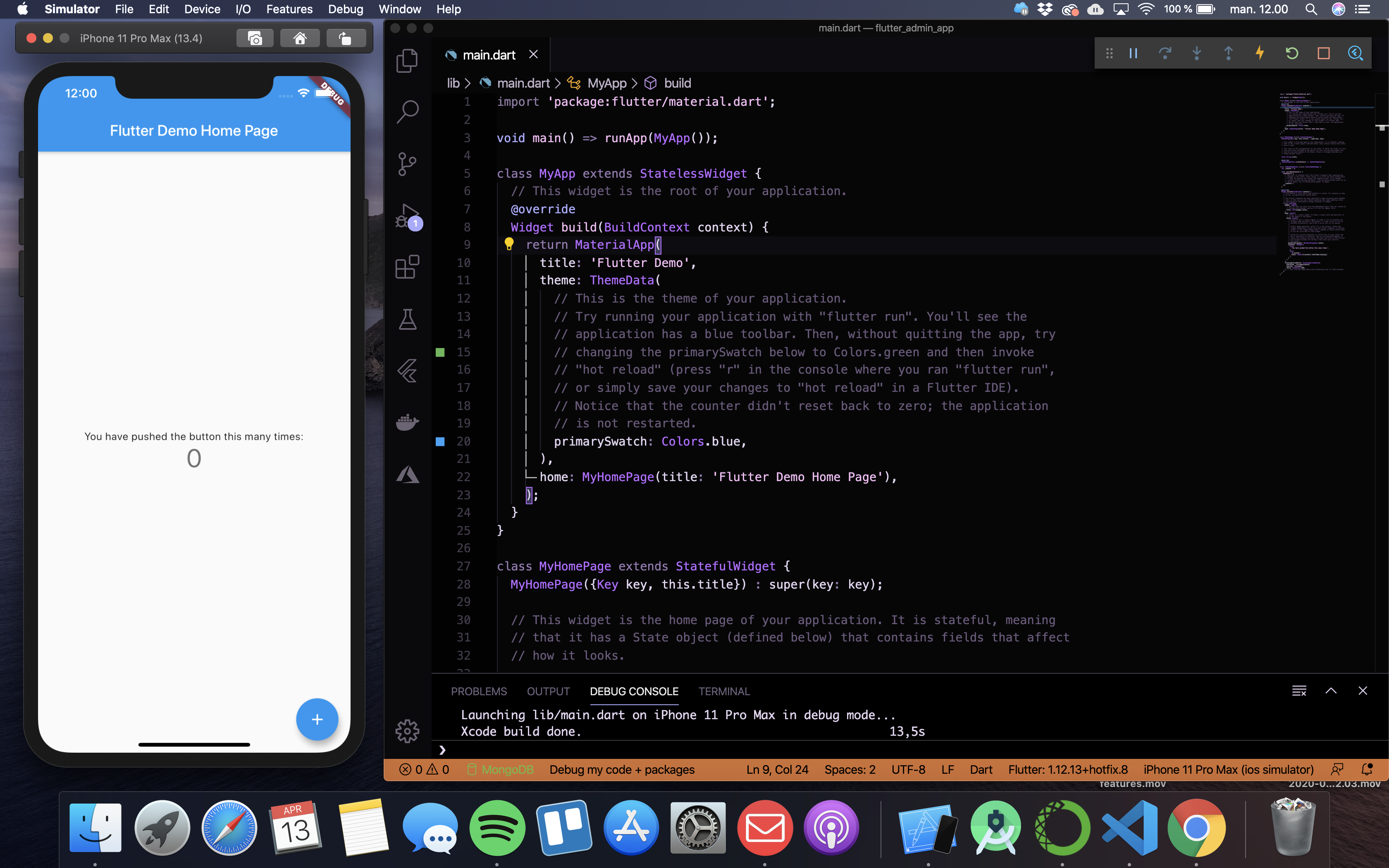Click Step Out in debug toolbar
The height and width of the screenshot is (868, 1389).
[1228, 53]
